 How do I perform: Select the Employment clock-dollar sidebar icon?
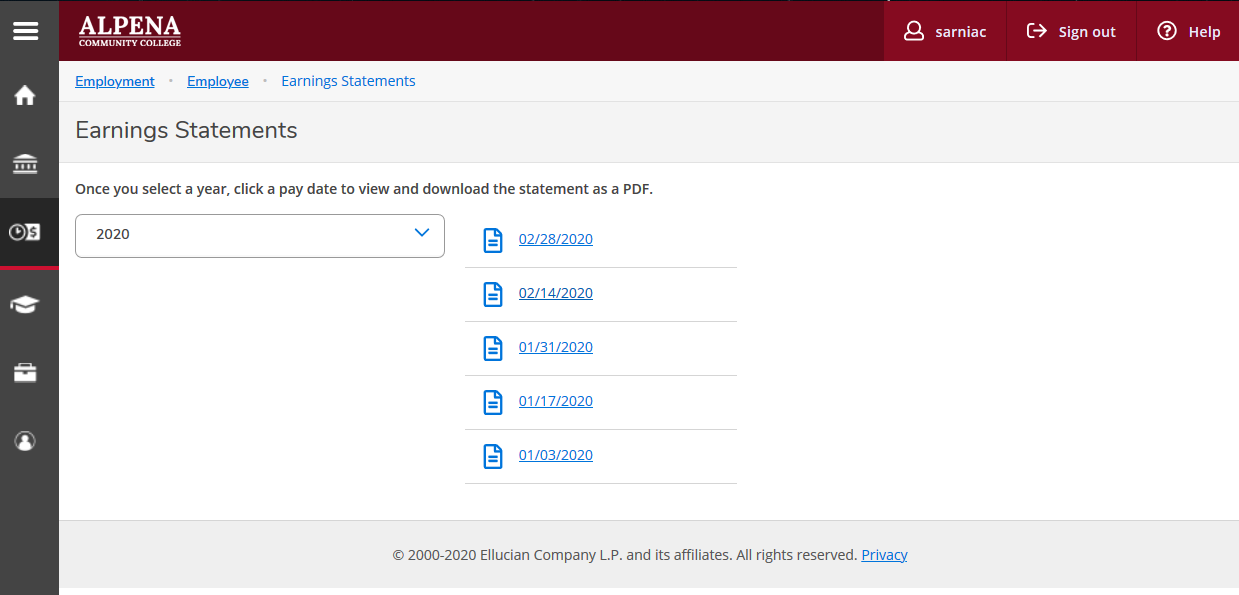pos(25,232)
